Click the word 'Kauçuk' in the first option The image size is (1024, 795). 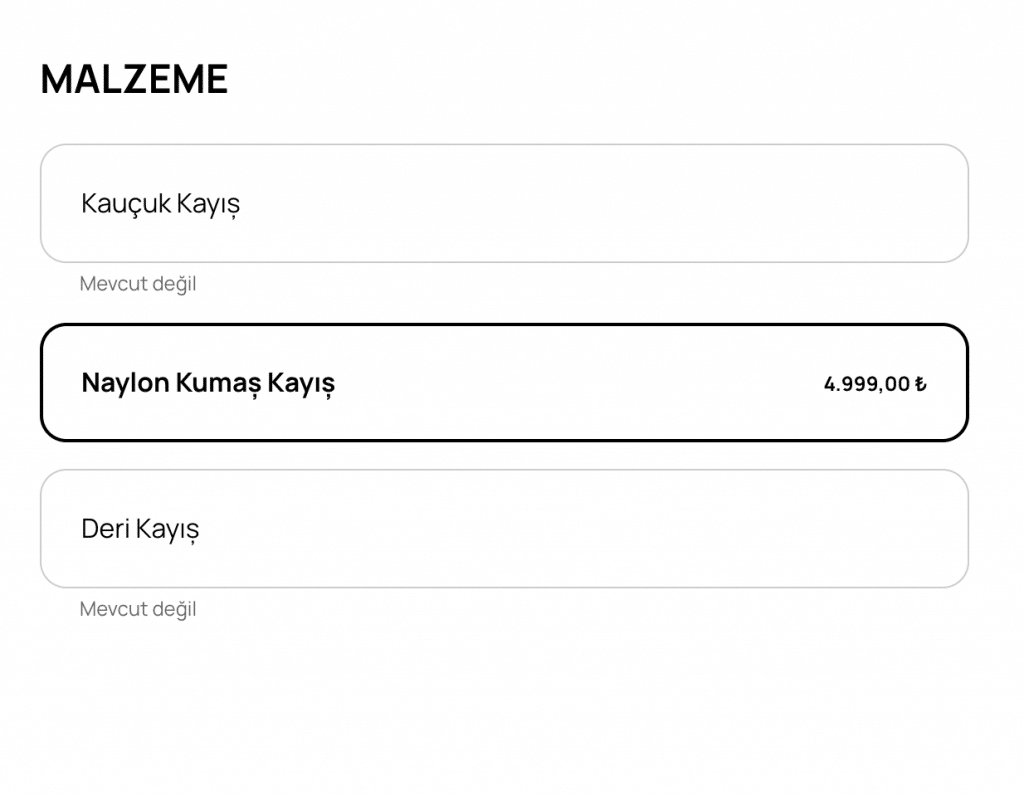coord(125,204)
